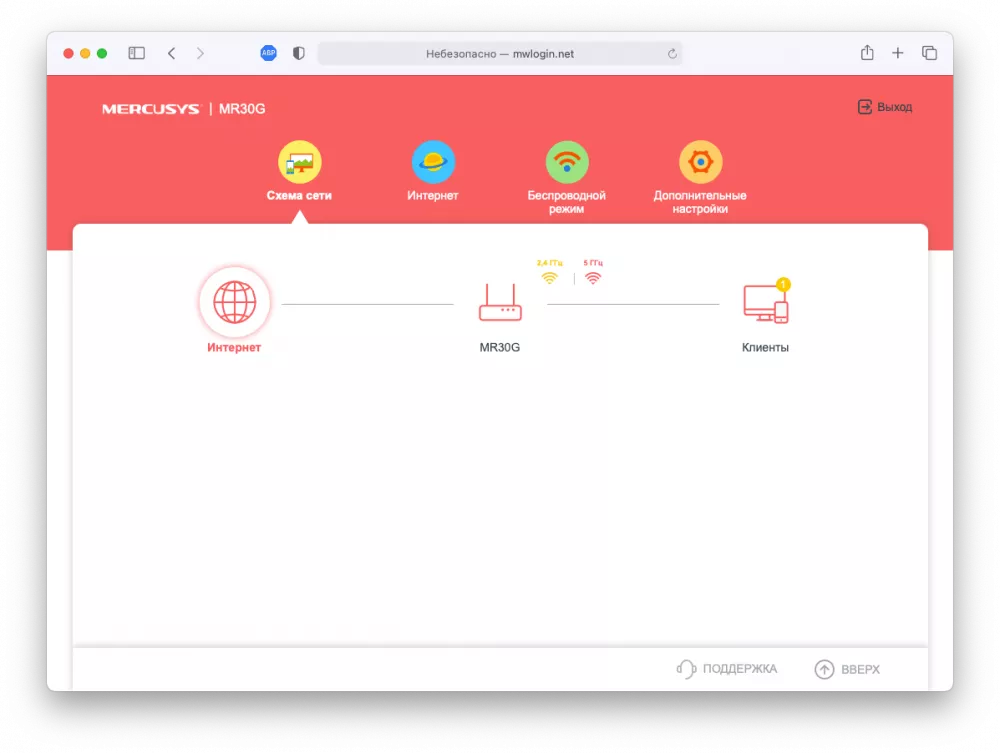Open the Интернет planet tab in the header
The height and width of the screenshot is (753, 1000).
tap(433, 171)
